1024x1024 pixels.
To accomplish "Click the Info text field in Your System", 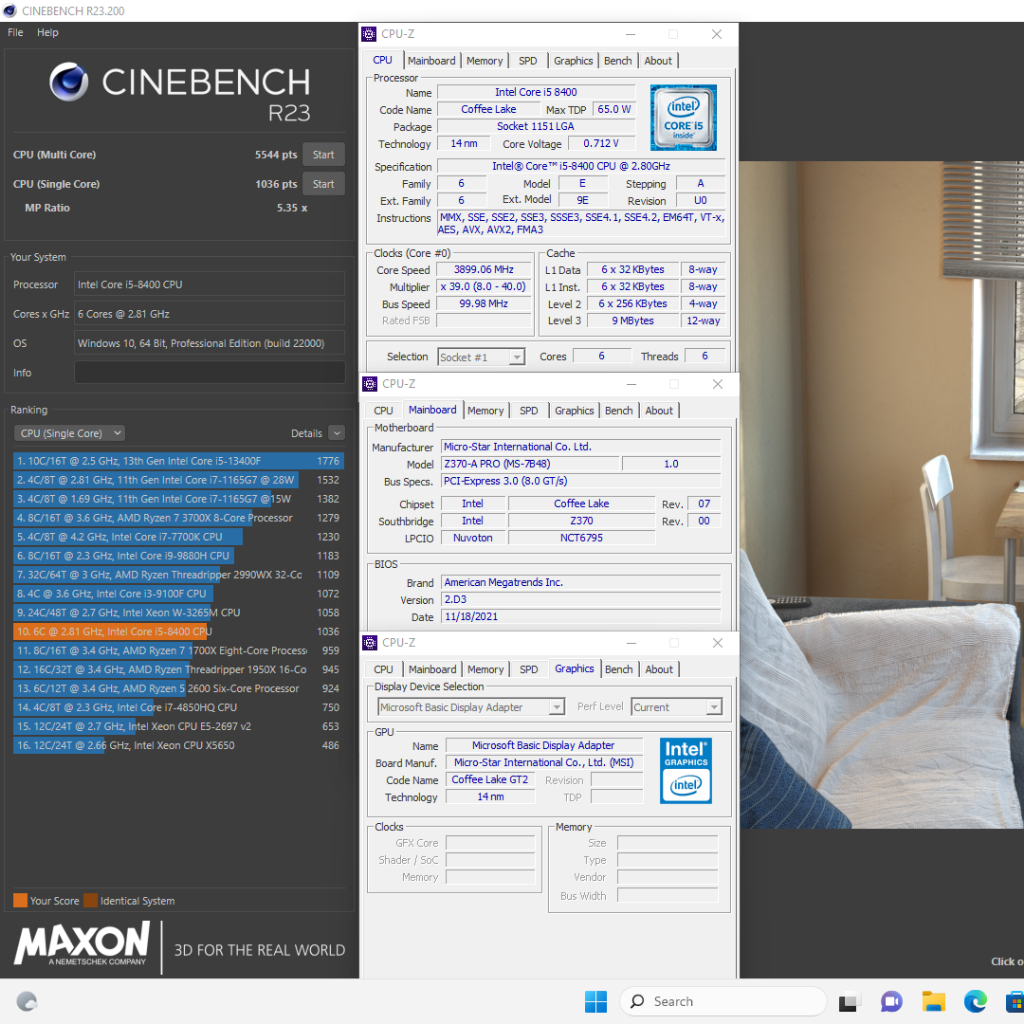I will 209,373.
